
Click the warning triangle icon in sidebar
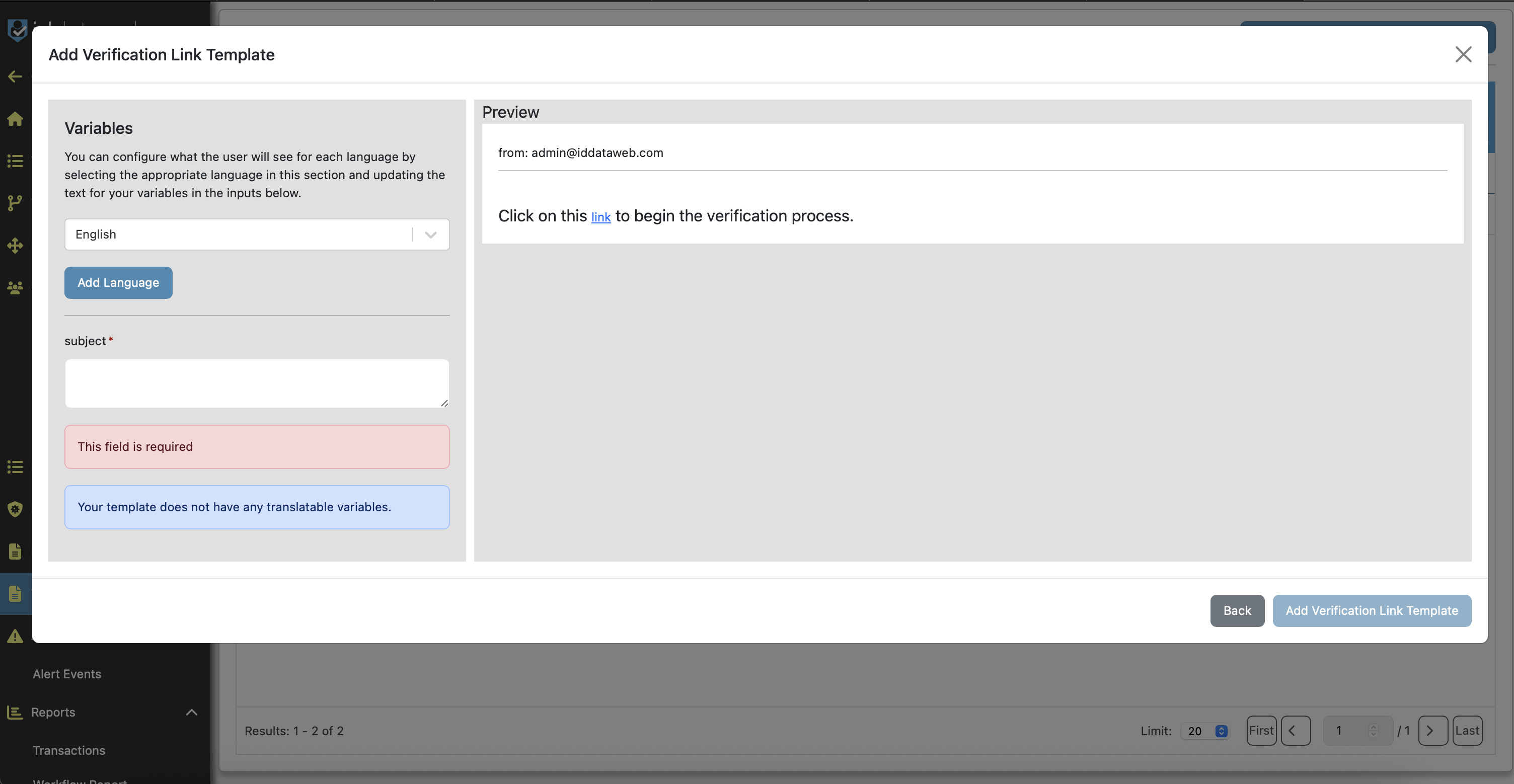click(15, 636)
